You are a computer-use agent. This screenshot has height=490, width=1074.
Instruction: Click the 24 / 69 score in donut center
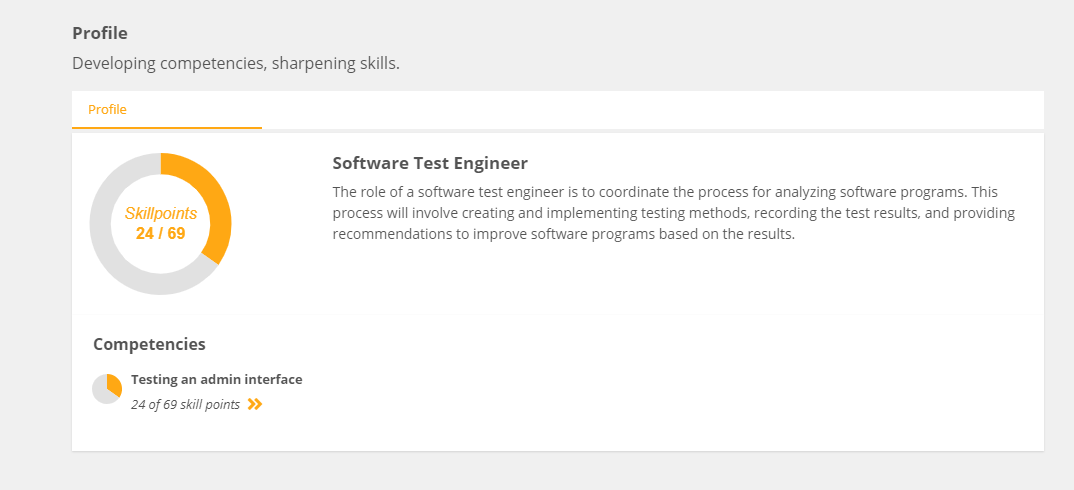pyautogui.click(x=161, y=234)
